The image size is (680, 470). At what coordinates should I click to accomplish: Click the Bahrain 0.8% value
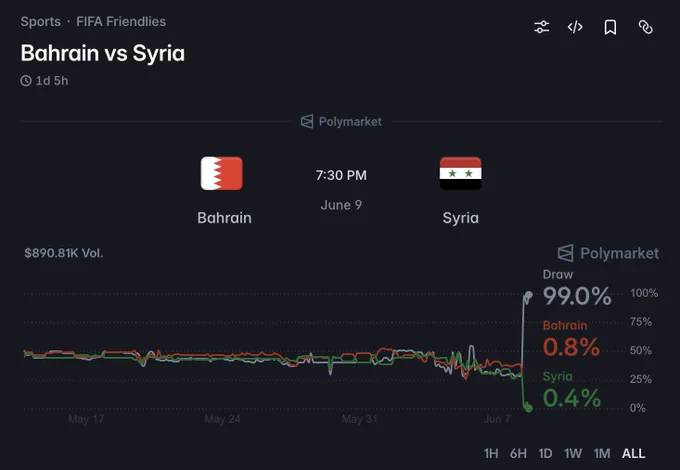pyautogui.click(x=571, y=347)
